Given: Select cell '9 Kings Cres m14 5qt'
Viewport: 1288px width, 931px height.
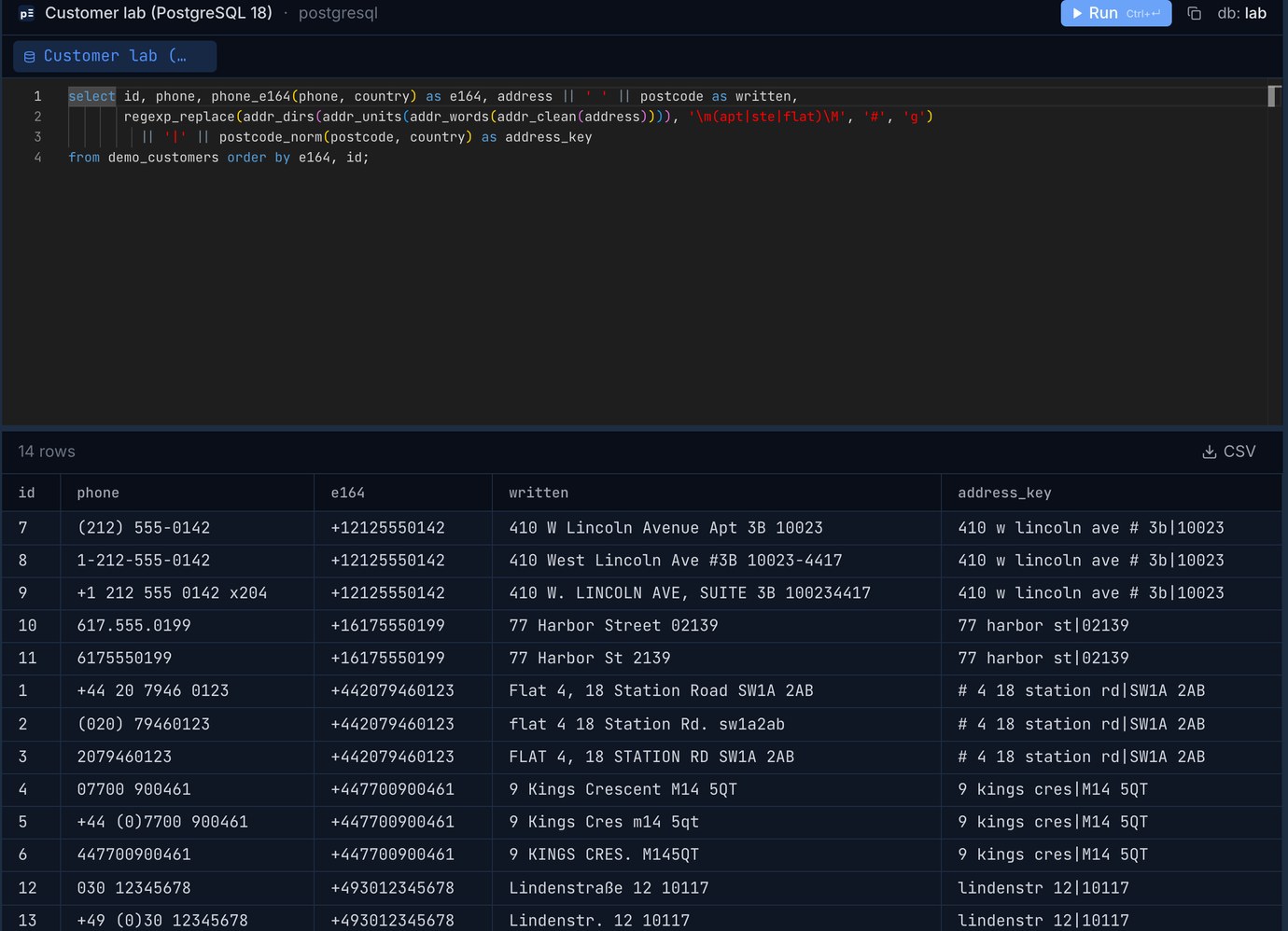Looking at the screenshot, I should click(716, 822).
